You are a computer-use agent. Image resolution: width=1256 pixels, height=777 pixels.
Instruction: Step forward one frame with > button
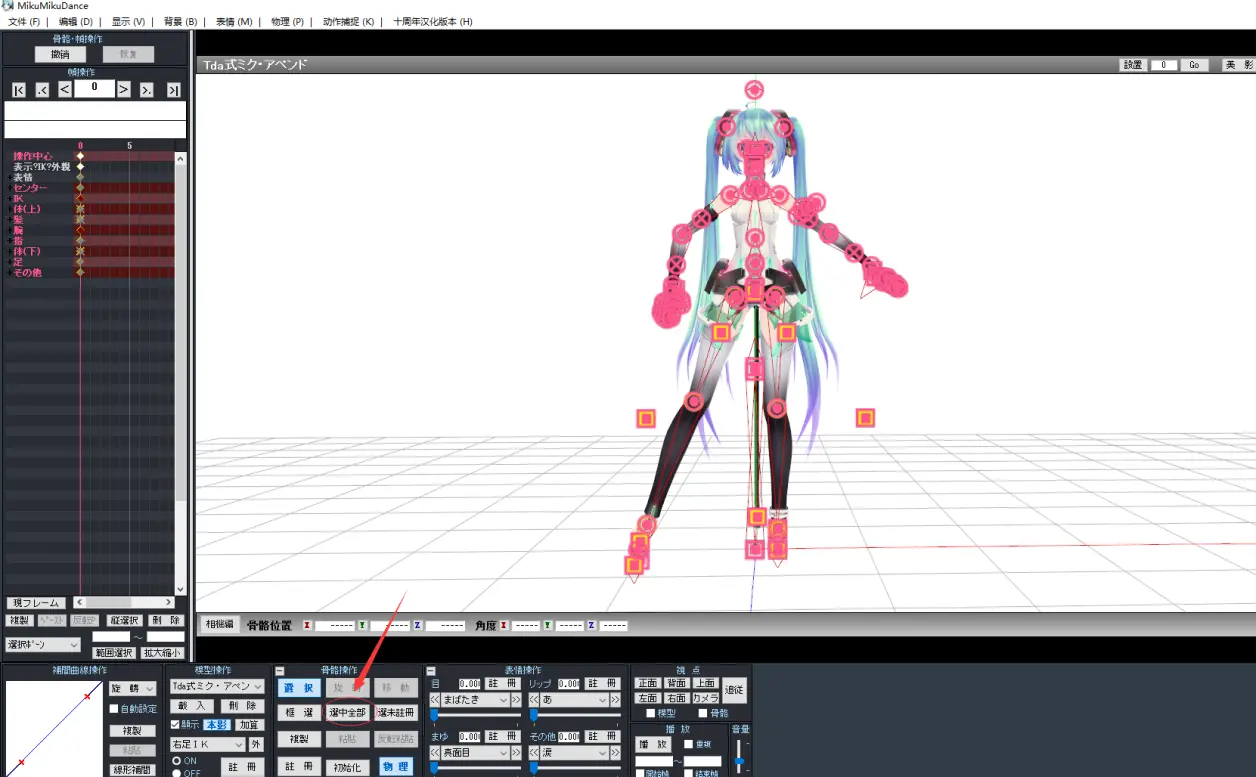124,90
